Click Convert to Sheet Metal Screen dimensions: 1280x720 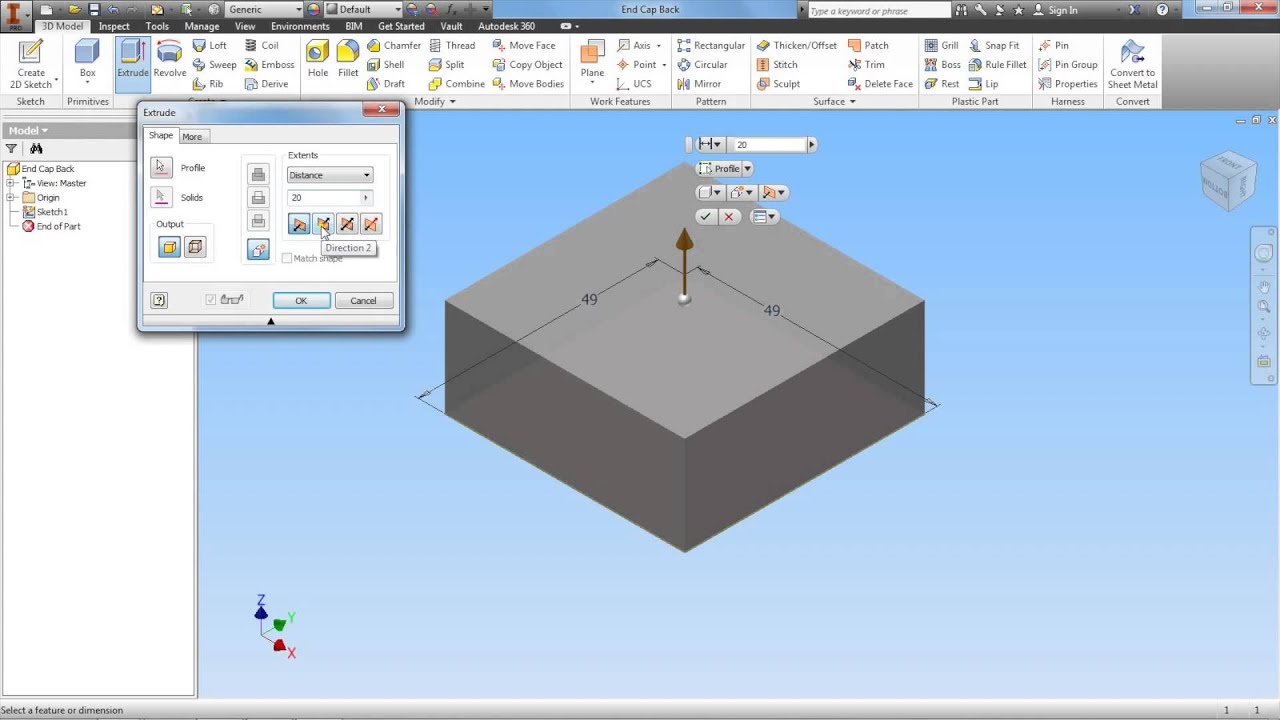[1132, 64]
